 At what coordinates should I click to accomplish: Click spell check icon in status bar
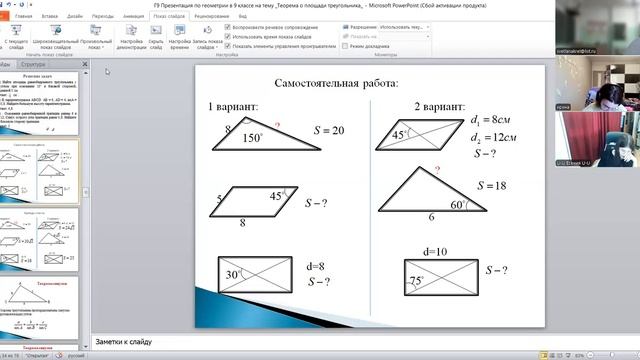pos(59,356)
